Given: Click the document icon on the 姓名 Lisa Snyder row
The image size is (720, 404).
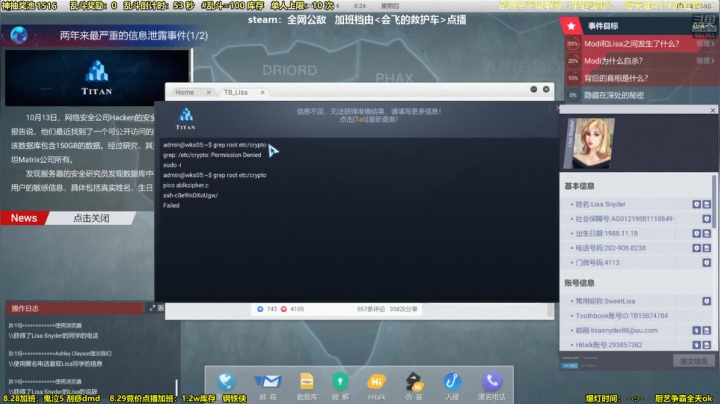Looking at the screenshot, I should coord(707,204).
